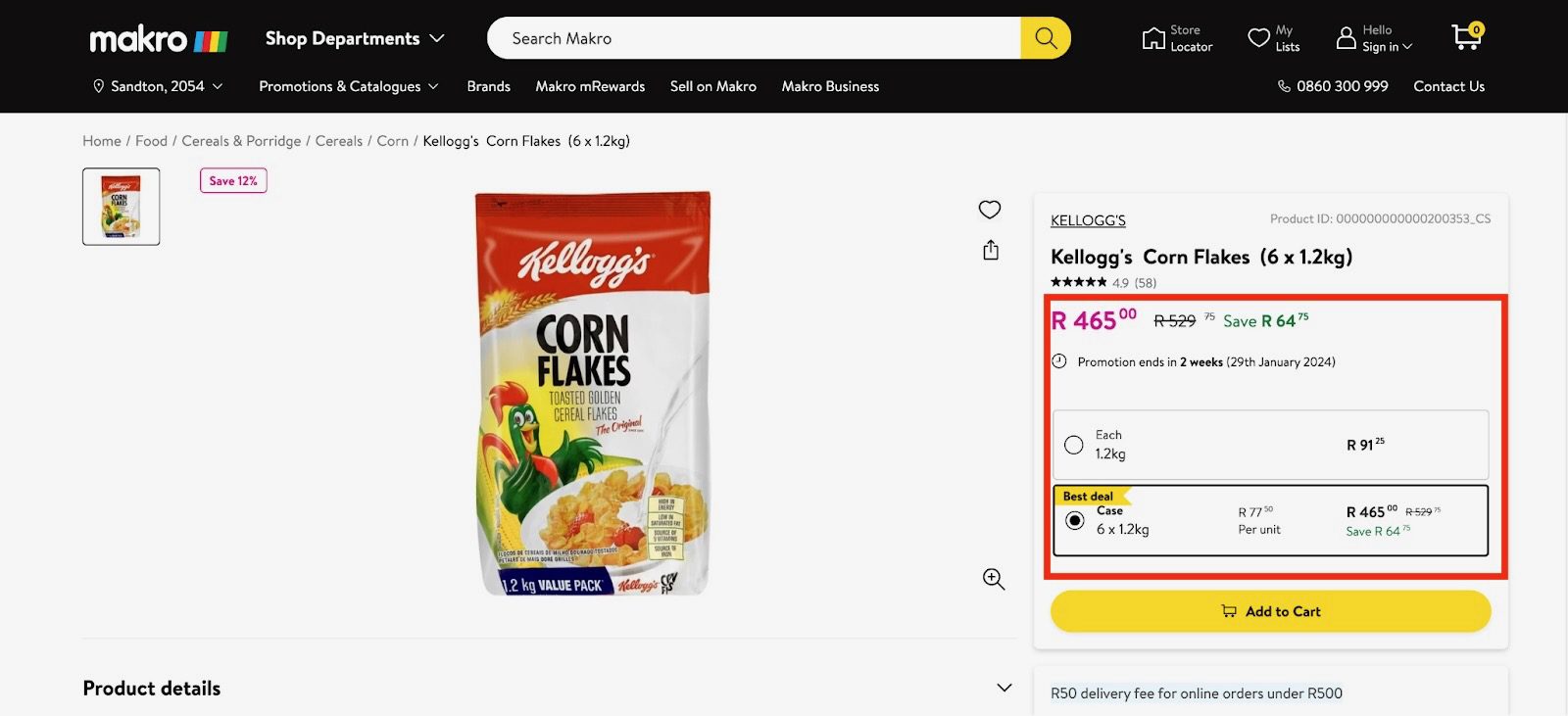Select the Corn Flakes product thumbnail

coord(122,207)
